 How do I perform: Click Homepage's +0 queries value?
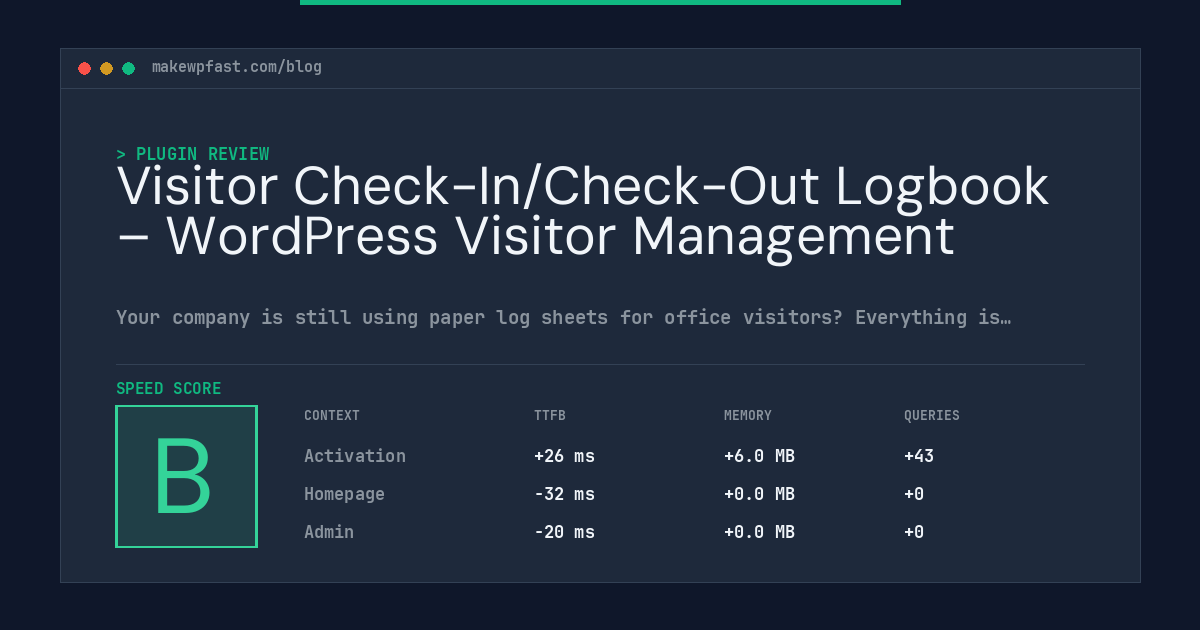pos(914,494)
